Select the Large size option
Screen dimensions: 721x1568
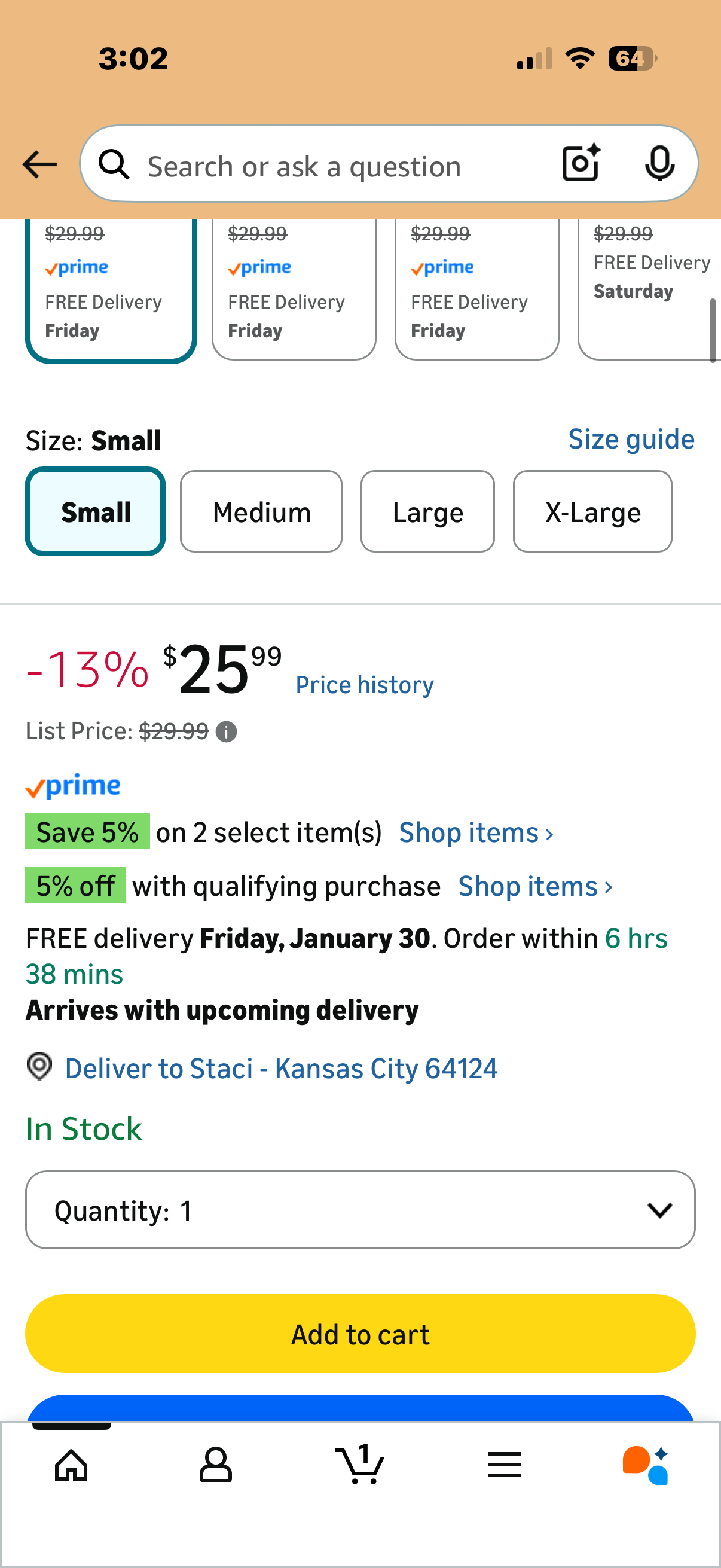click(x=427, y=512)
